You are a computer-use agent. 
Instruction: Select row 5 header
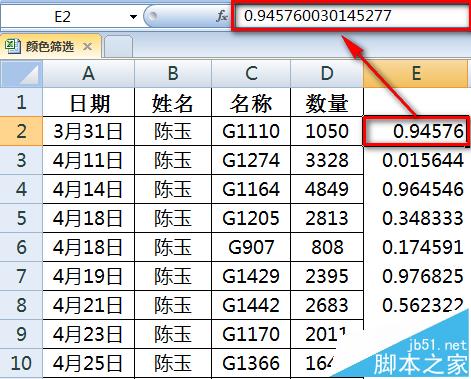point(21,218)
